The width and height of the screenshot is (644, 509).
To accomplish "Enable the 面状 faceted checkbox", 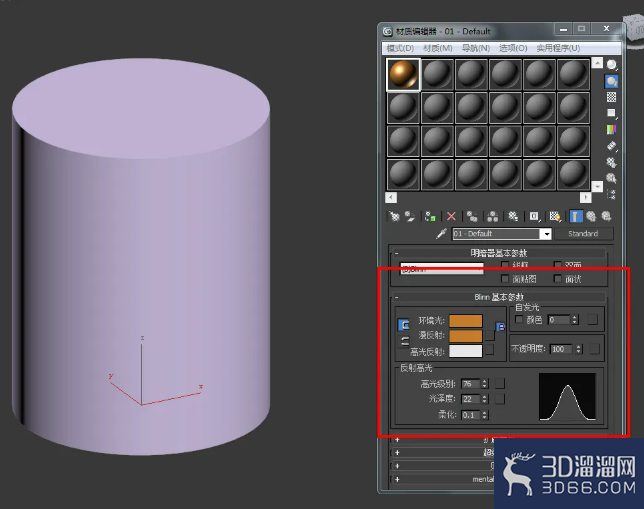I will [x=557, y=279].
